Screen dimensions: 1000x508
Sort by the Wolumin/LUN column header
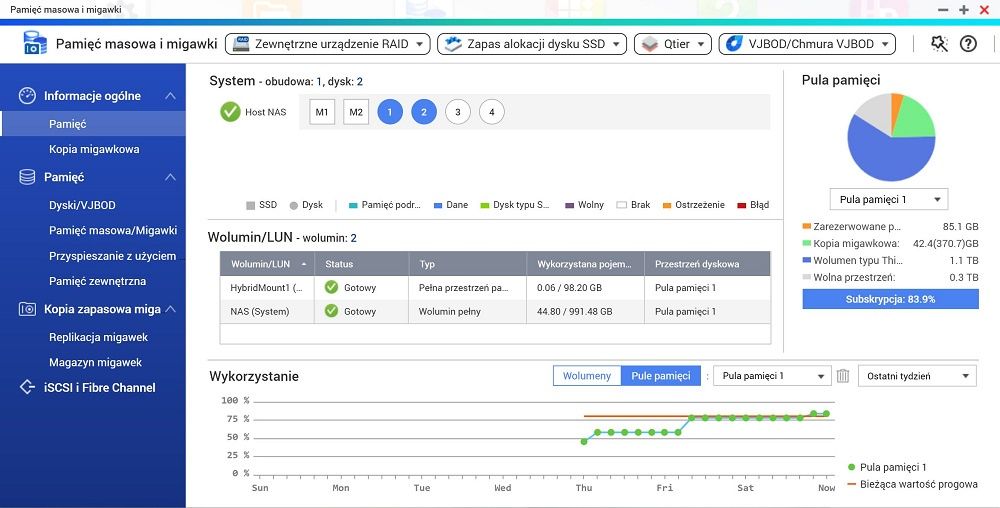pos(267,264)
